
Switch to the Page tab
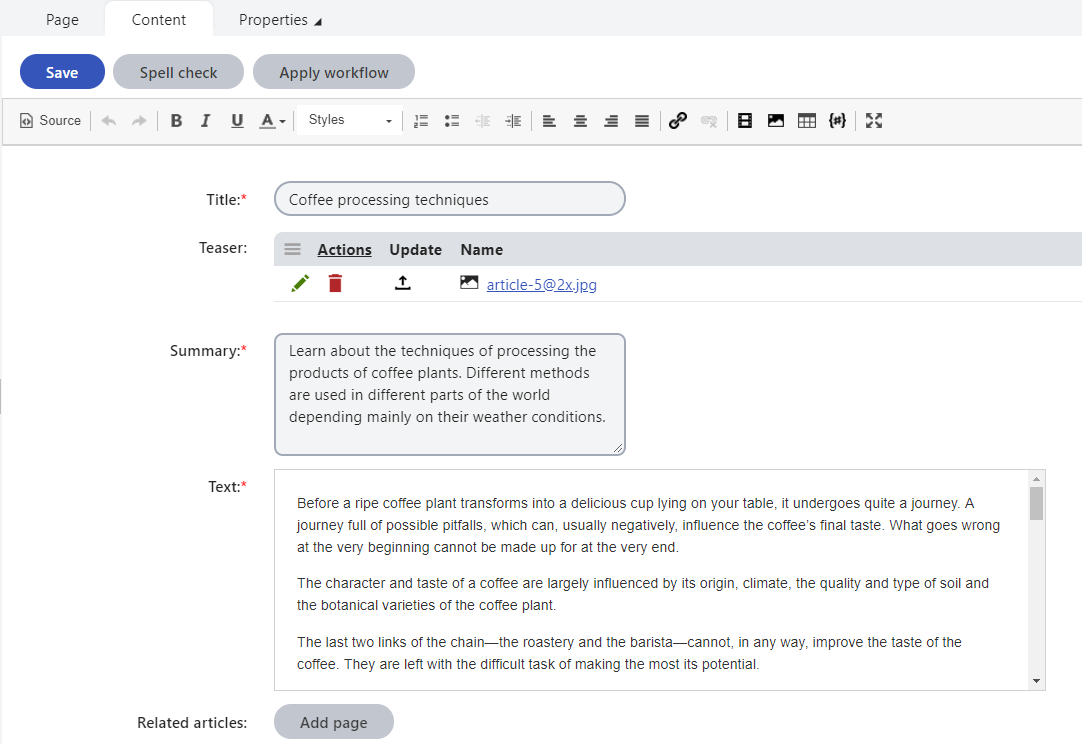(62, 20)
